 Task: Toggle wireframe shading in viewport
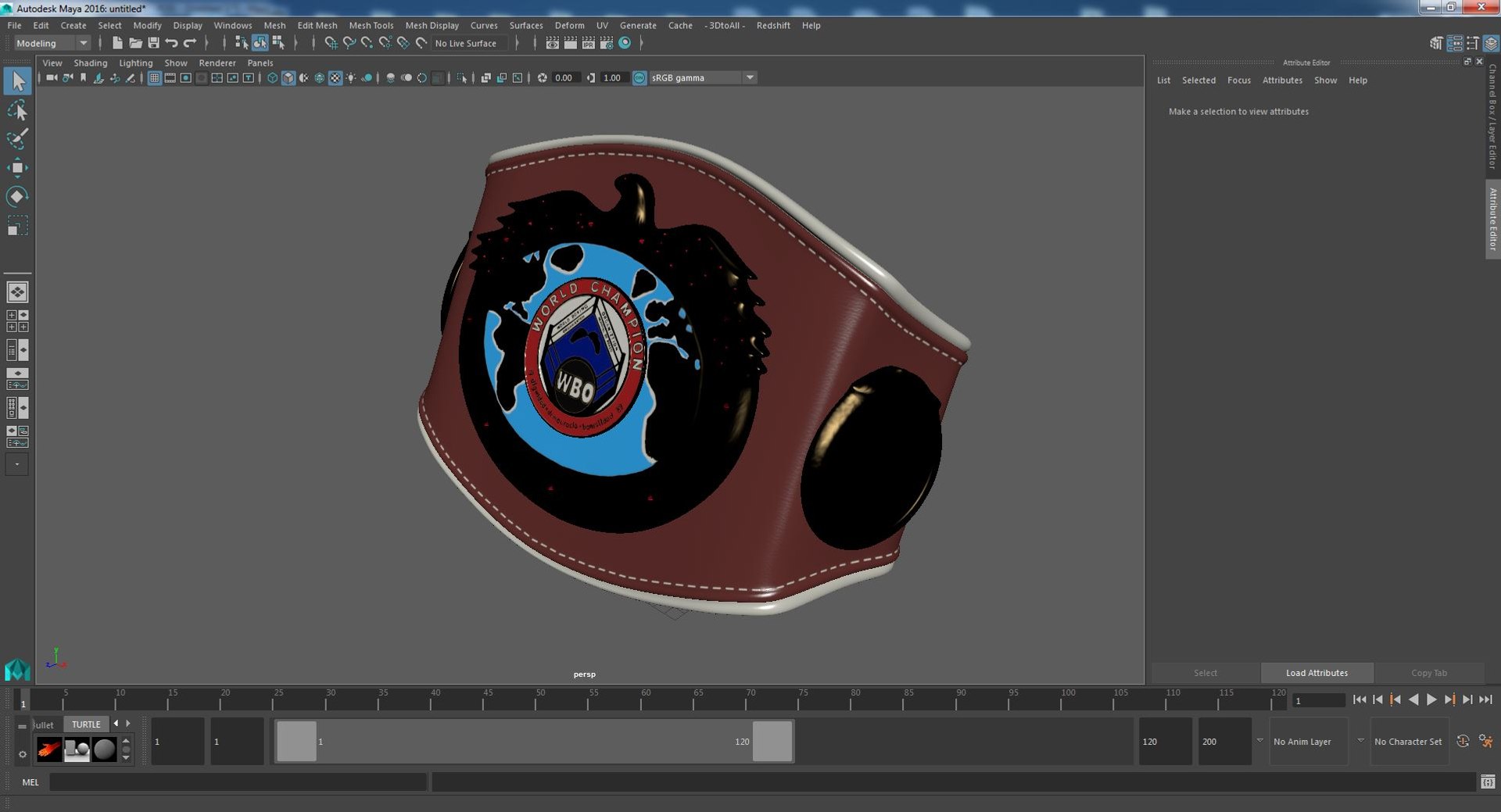(272, 77)
